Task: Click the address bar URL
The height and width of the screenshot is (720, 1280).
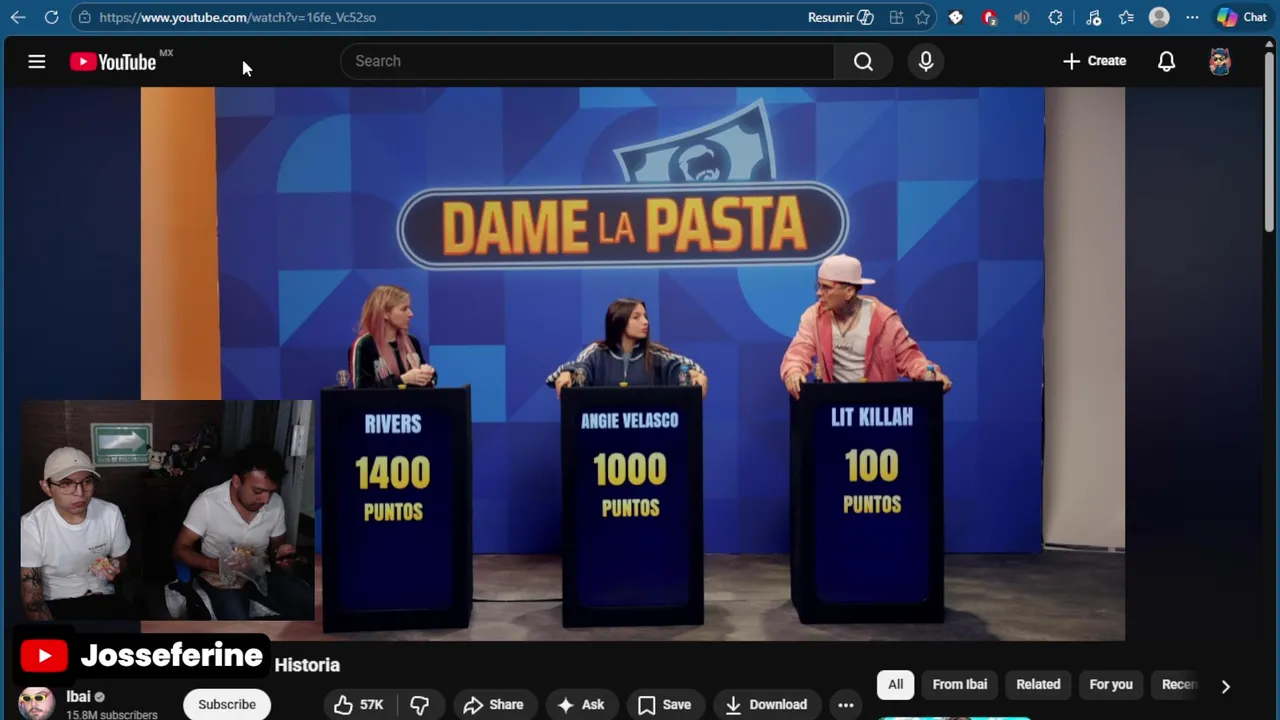Action: point(238,17)
